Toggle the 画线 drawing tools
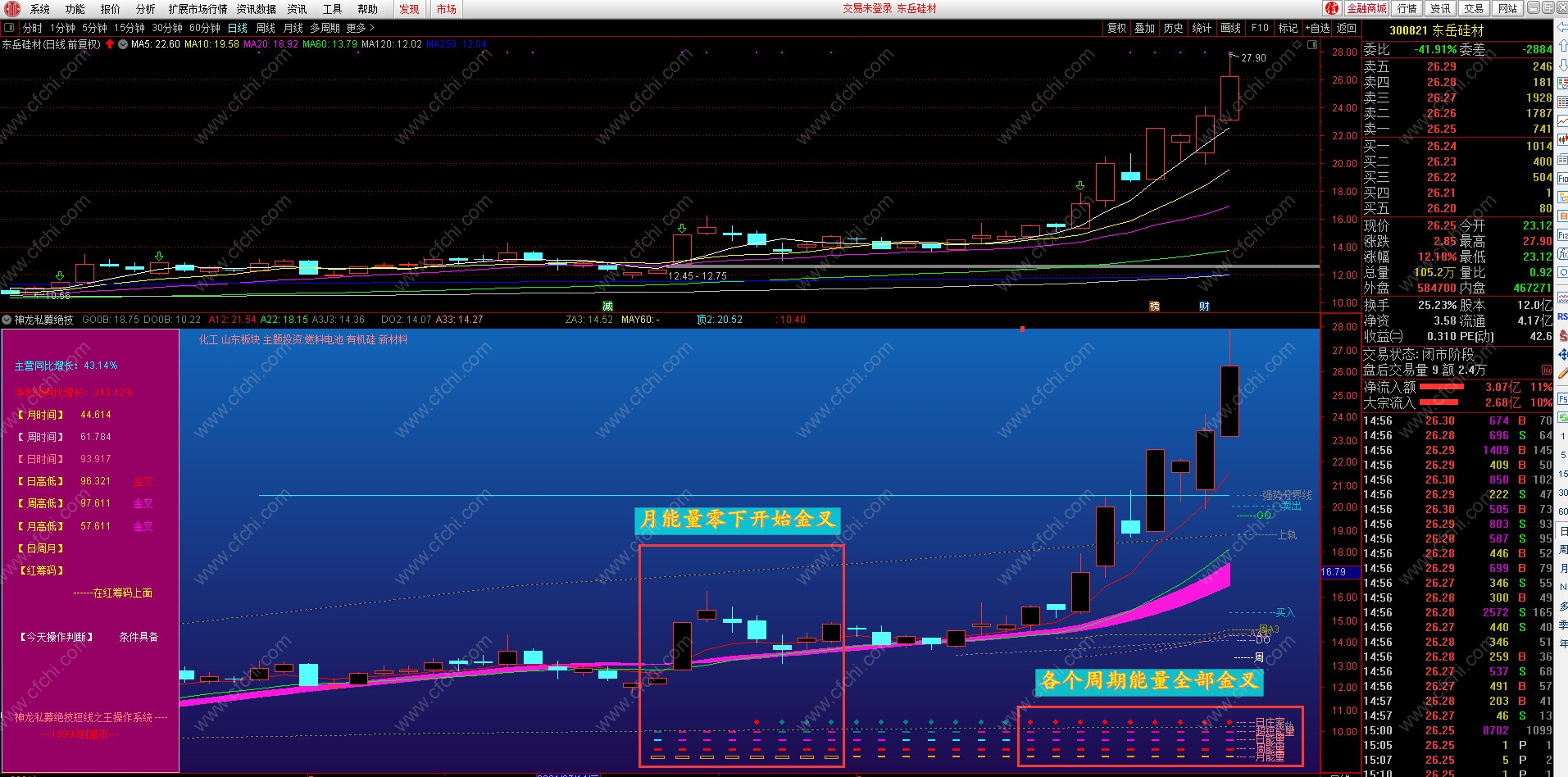The width and height of the screenshot is (1568, 777). (x=1230, y=28)
